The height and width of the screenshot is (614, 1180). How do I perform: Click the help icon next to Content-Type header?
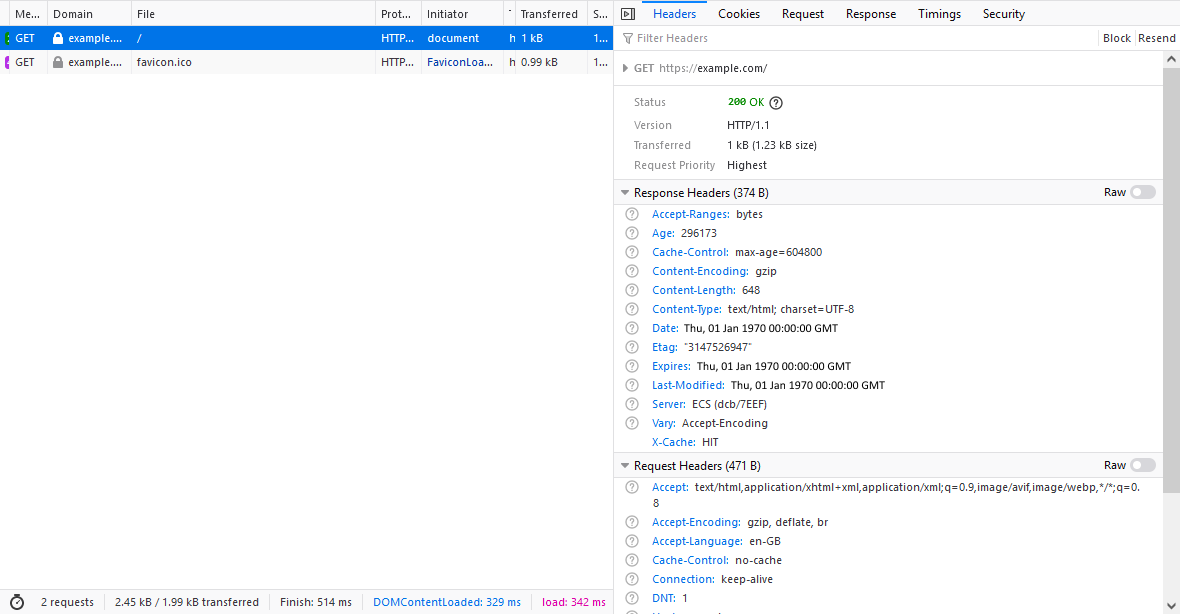(632, 309)
